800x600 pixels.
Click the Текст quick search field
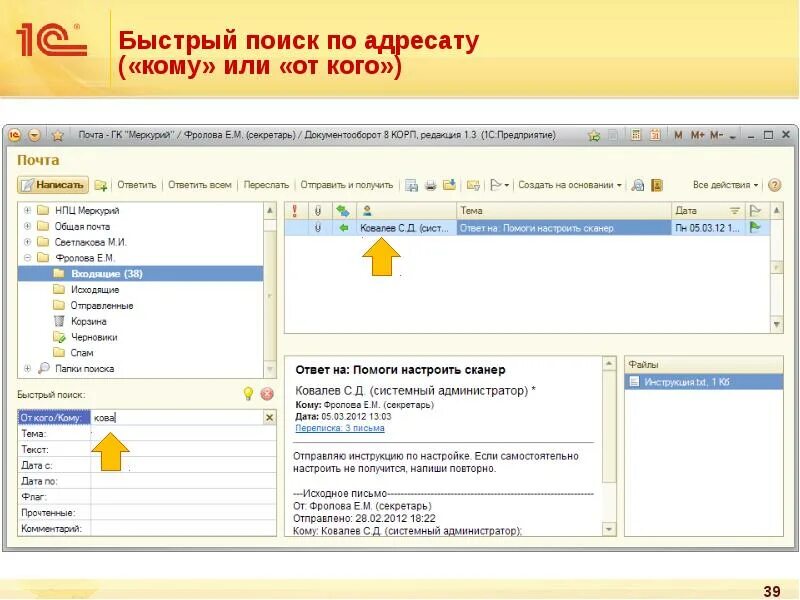183,449
